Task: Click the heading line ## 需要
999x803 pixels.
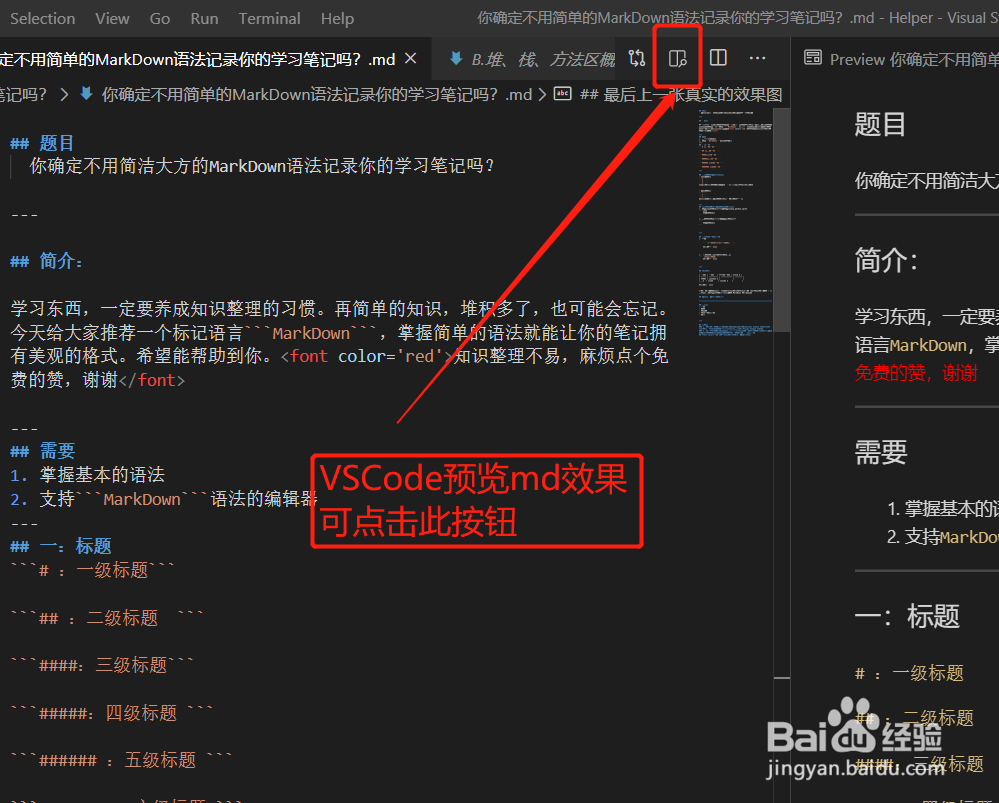Action: point(42,451)
